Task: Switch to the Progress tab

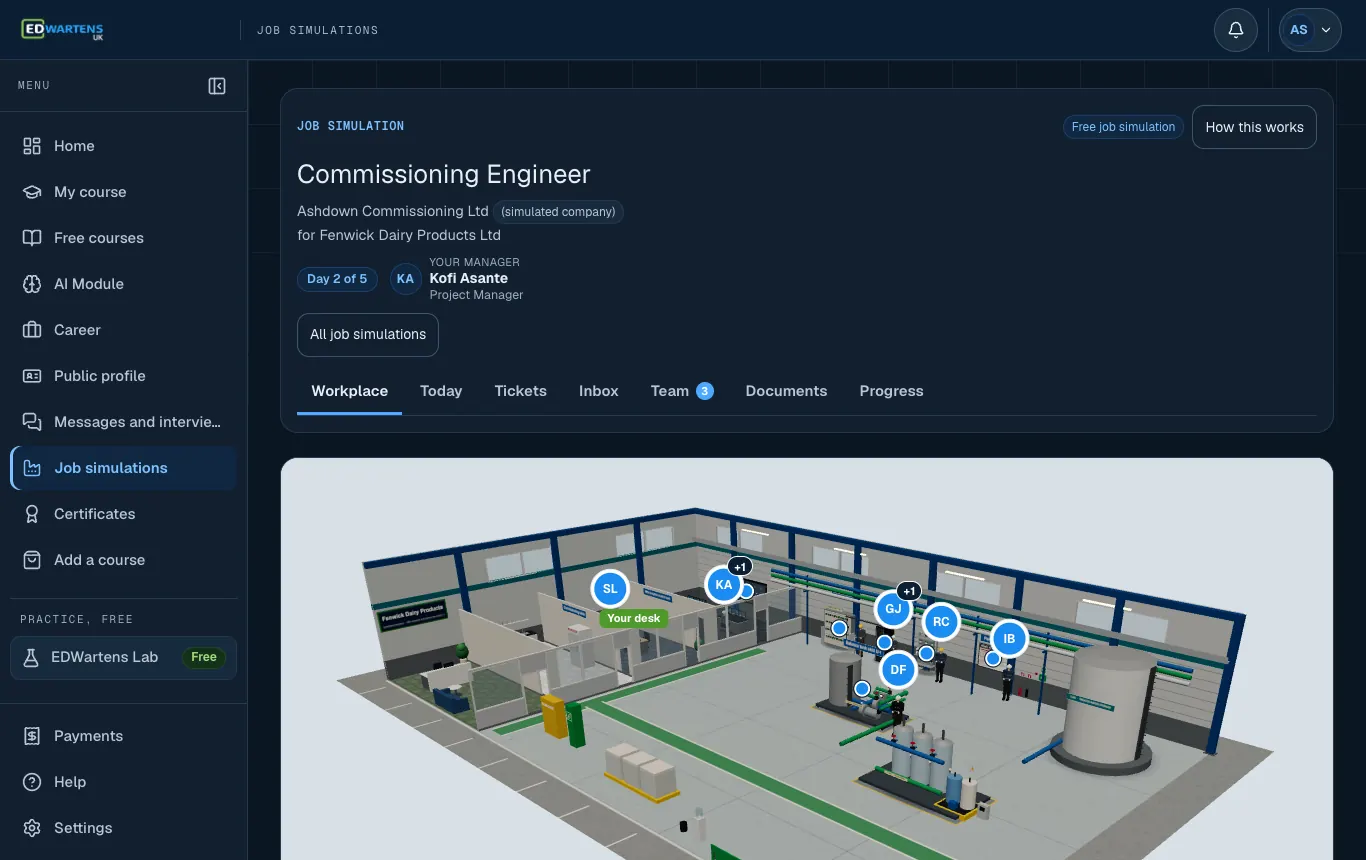Action: [x=891, y=391]
